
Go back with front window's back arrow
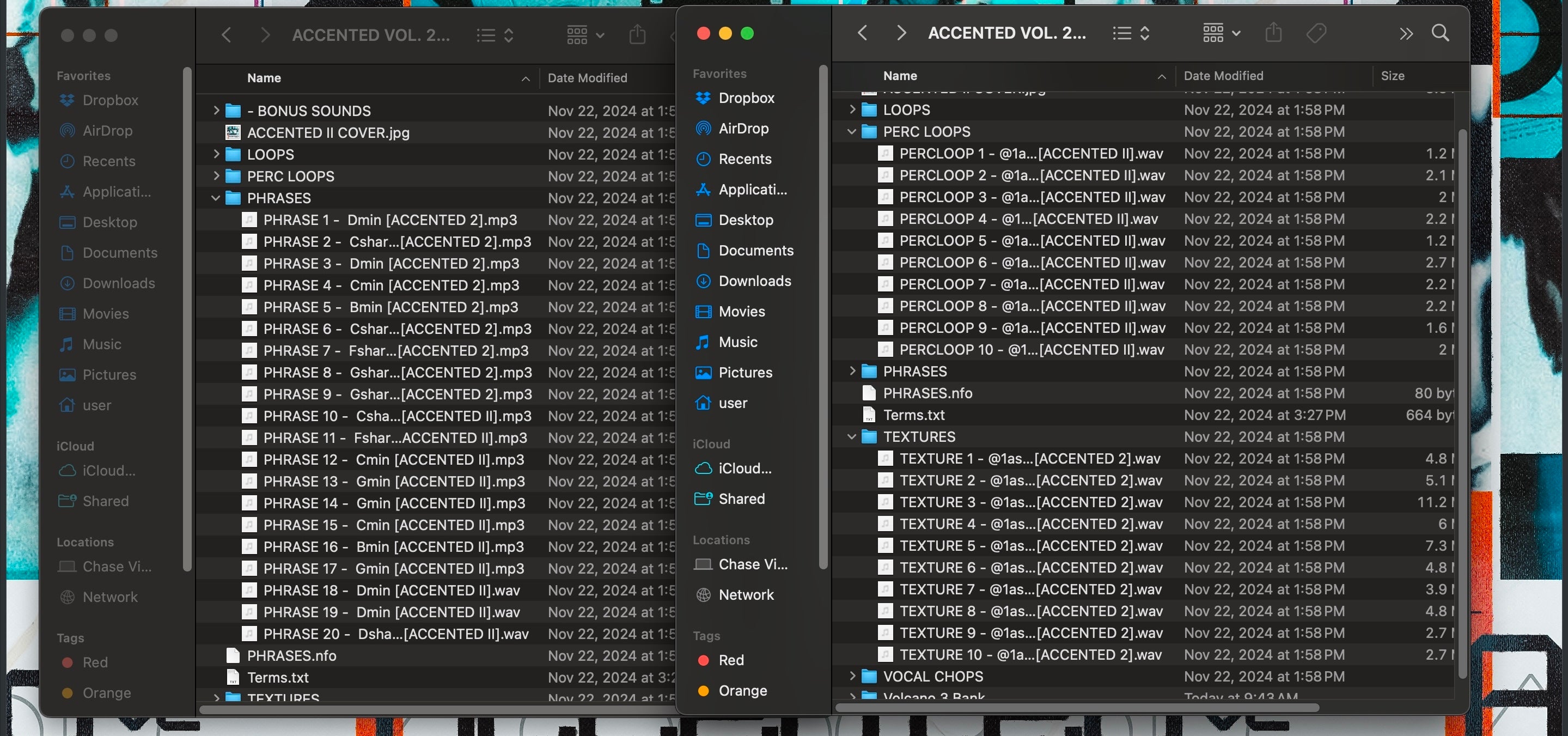pyautogui.click(x=862, y=33)
